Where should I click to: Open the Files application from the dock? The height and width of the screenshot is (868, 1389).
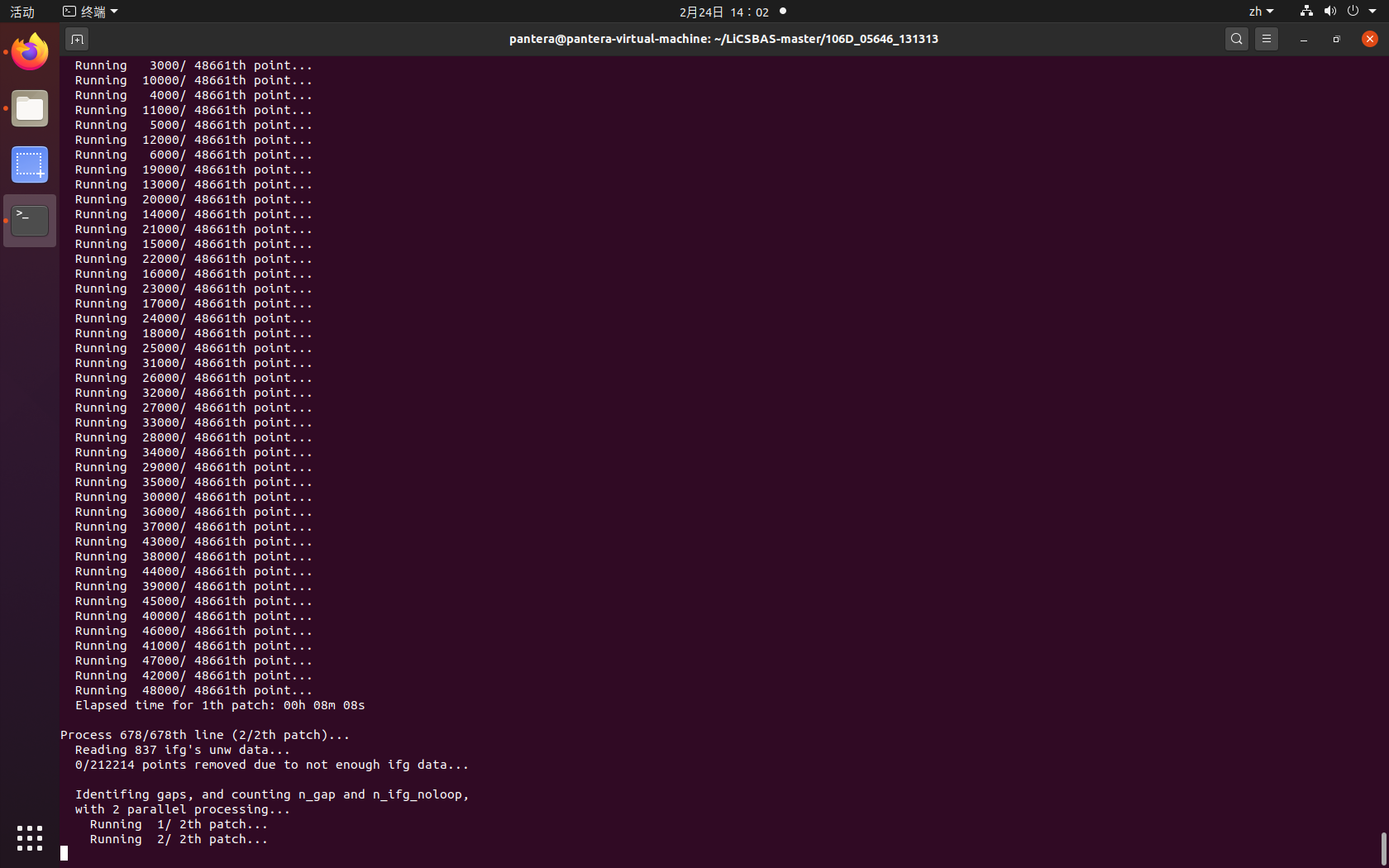pyautogui.click(x=29, y=108)
